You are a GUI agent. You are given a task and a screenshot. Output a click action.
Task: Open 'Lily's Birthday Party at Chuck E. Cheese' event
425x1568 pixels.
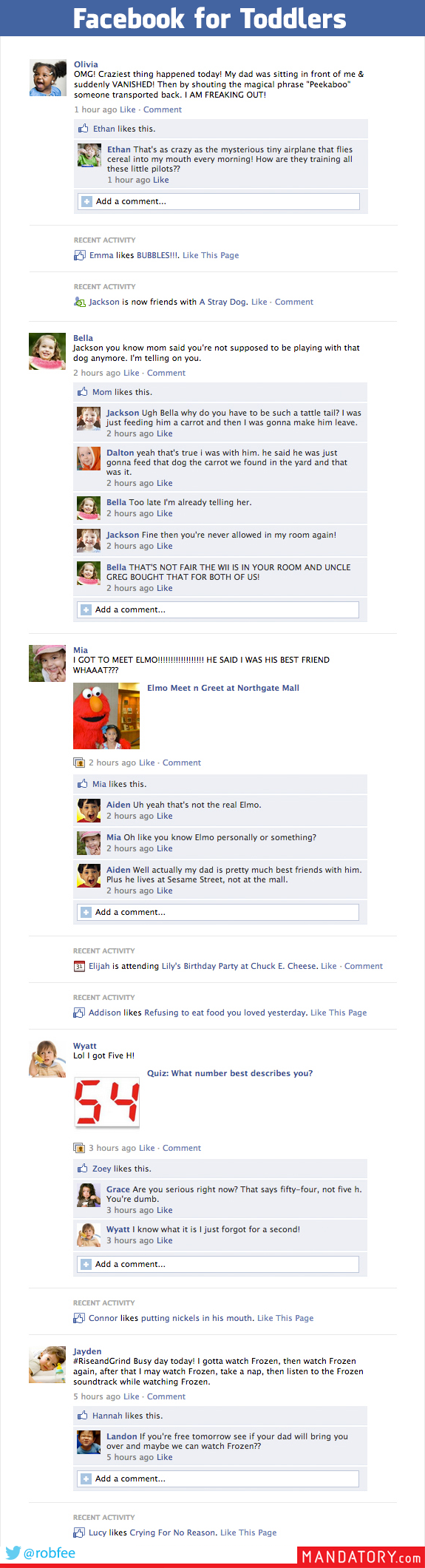(x=239, y=966)
